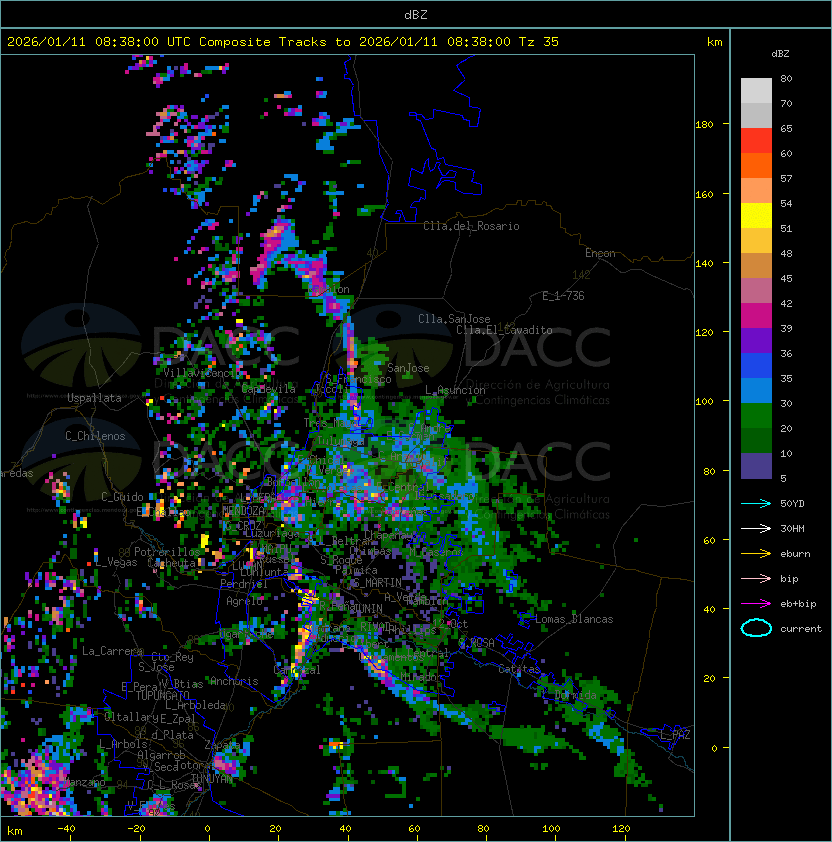The height and width of the screenshot is (842, 832).
Task: Choose the gold 48-51 dBZ swatch
Action: click(x=756, y=241)
